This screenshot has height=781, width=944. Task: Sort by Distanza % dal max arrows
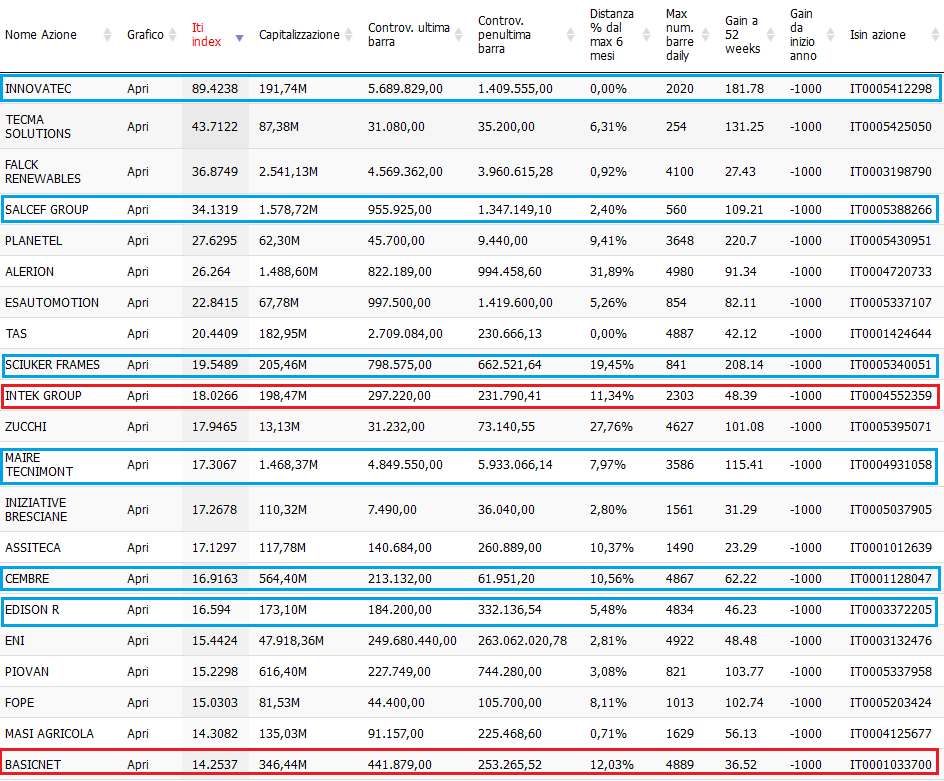tap(647, 35)
